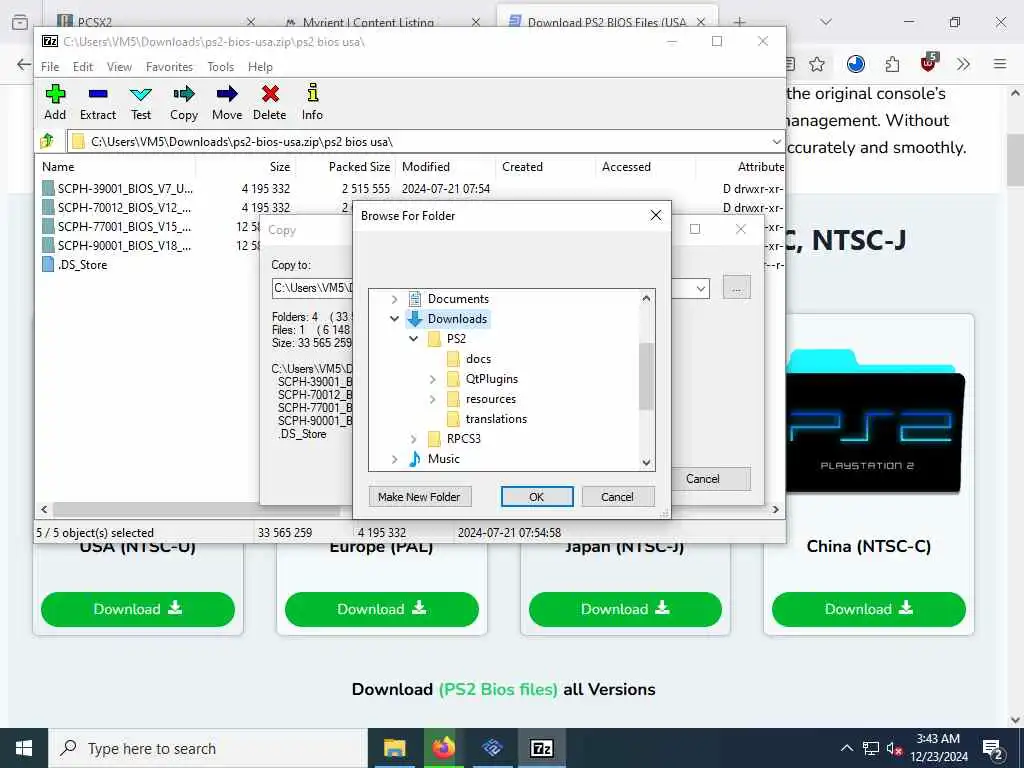The image size is (1024, 768).
Task: Open File Explorer from the taskbar
Action: point(394,748)
